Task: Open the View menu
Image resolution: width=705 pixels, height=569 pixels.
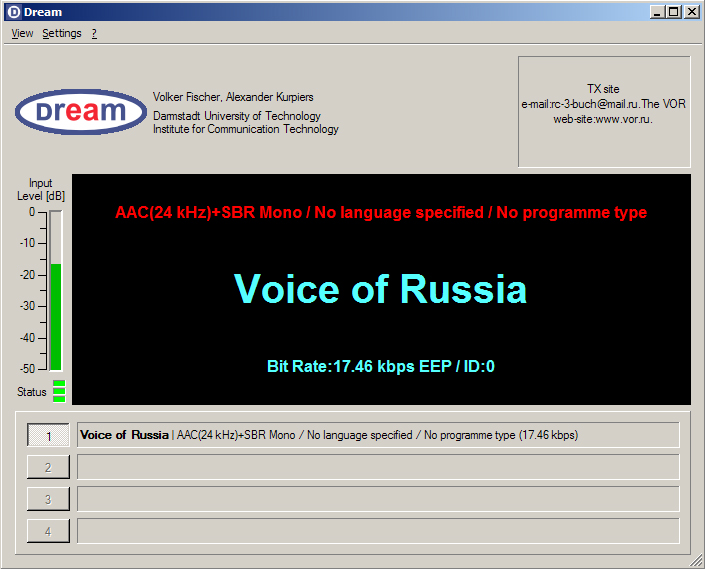Action: pyautogui.click(x=22, y=33)
